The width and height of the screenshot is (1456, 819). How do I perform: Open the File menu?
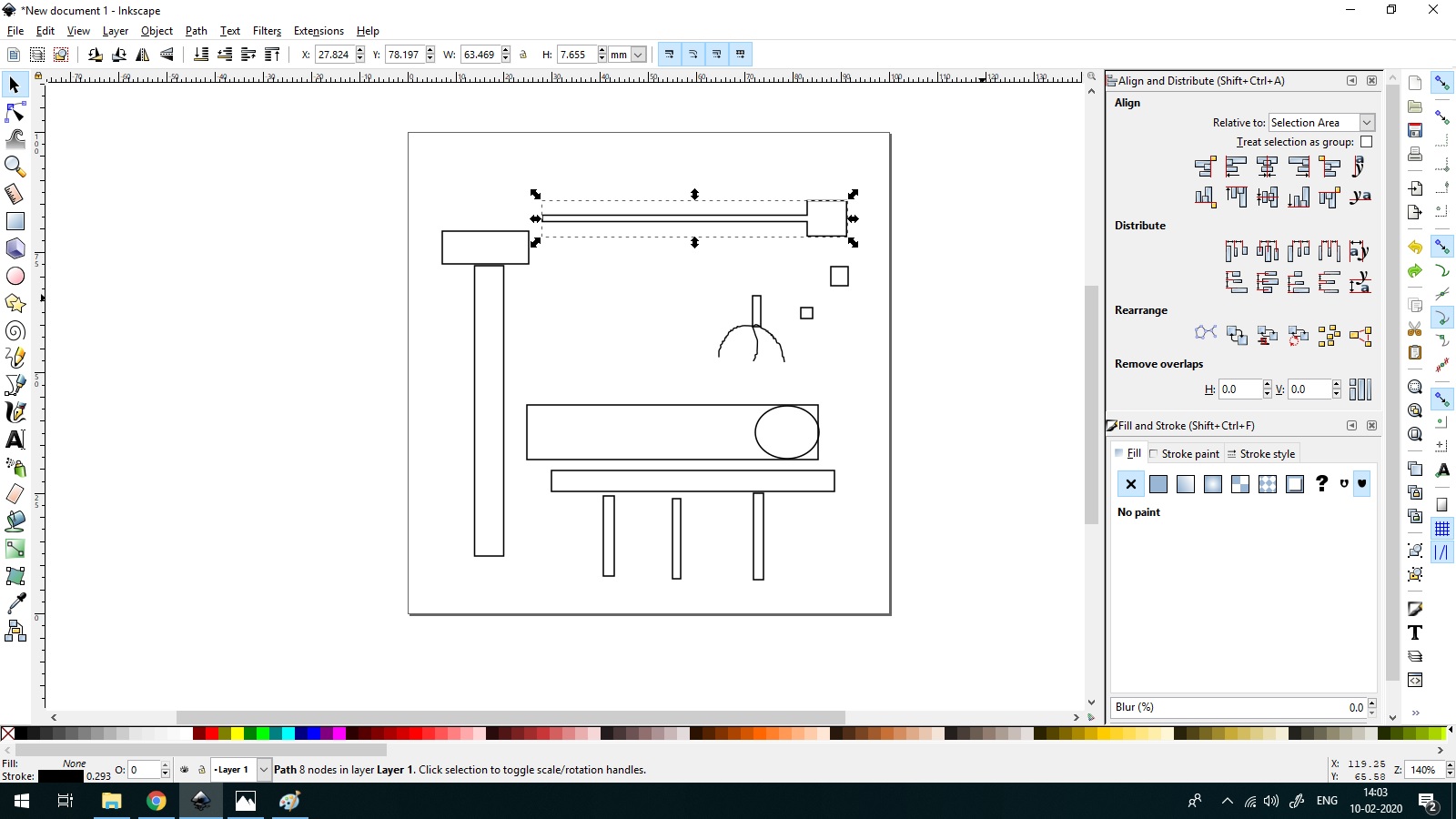pos(15,31)
